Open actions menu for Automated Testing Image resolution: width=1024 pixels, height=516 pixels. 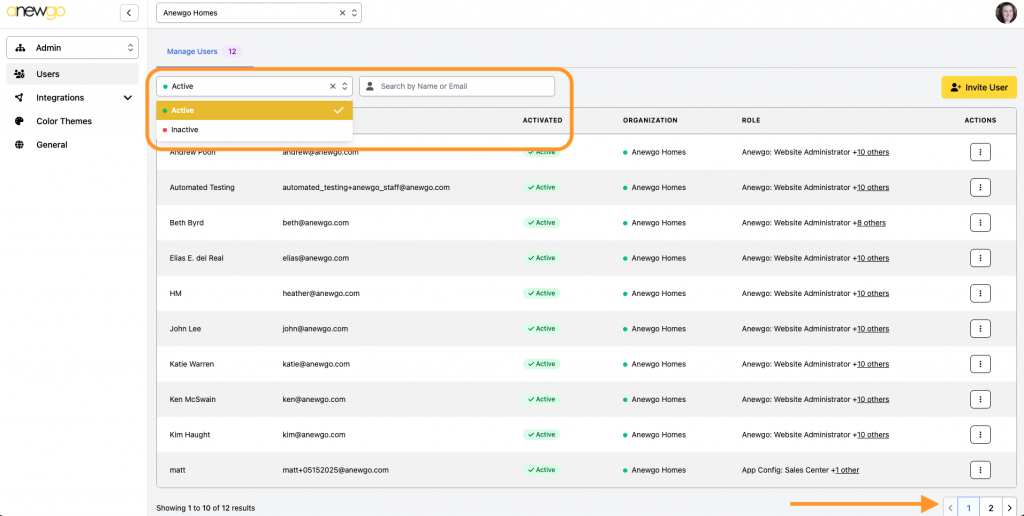[980, 187]
